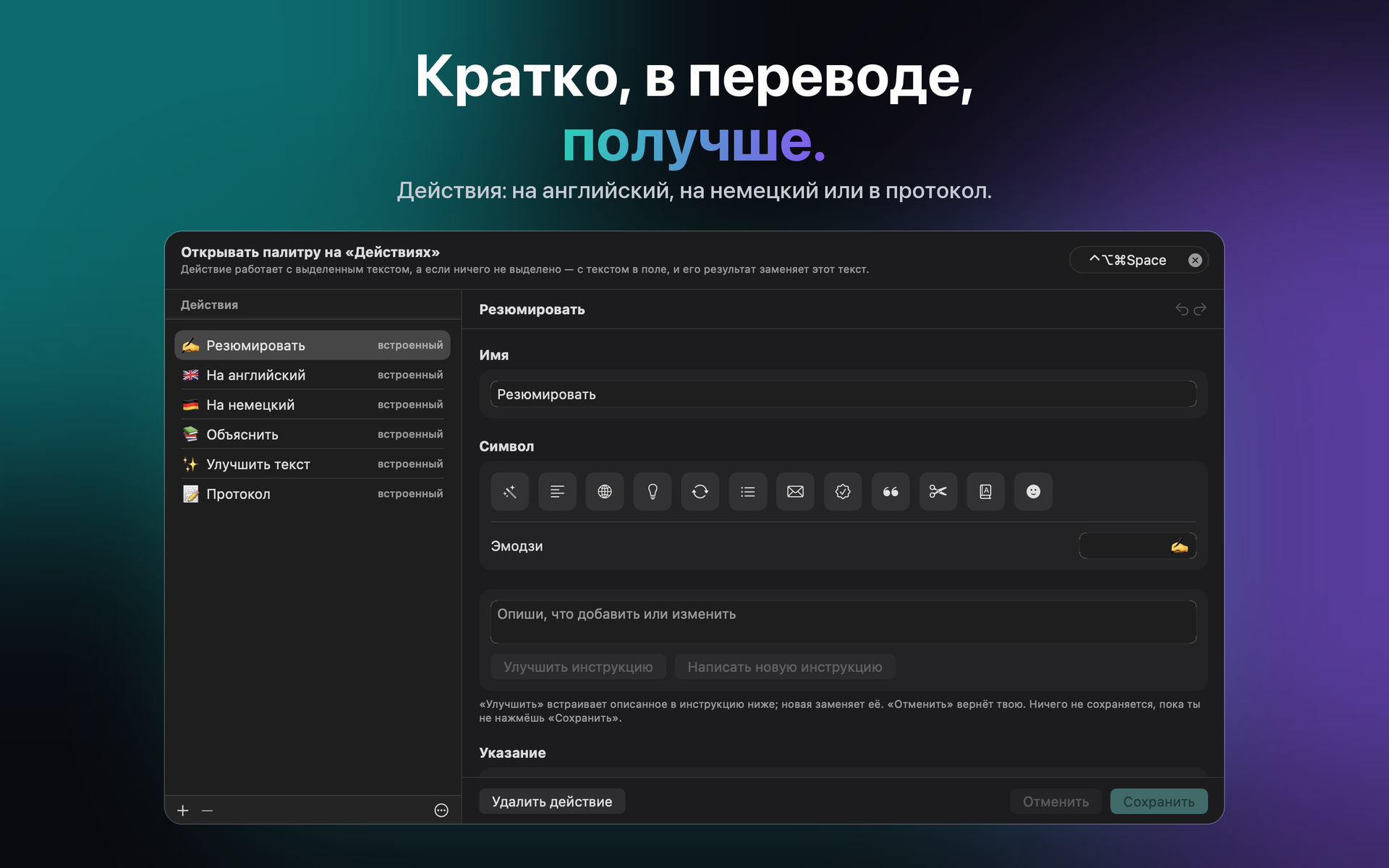Image resolution: width=1389 pixels, height=868 pixels.
Task: Pick the smiley face symbol
Action: pyautogui.click(x=1033, y=492)
